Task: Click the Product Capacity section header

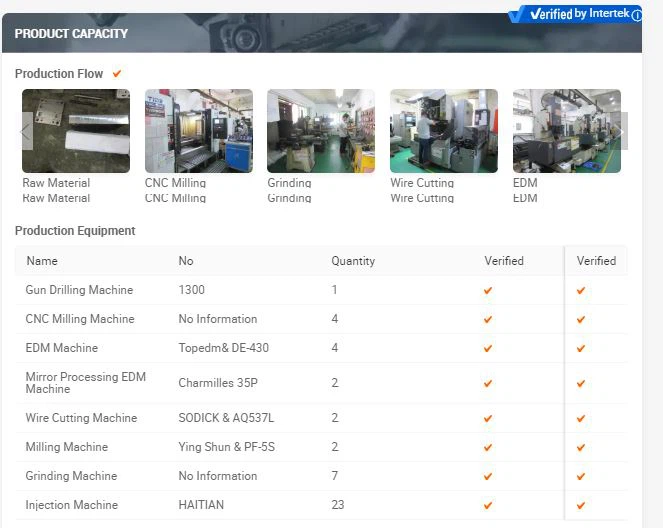Action: 71,34
